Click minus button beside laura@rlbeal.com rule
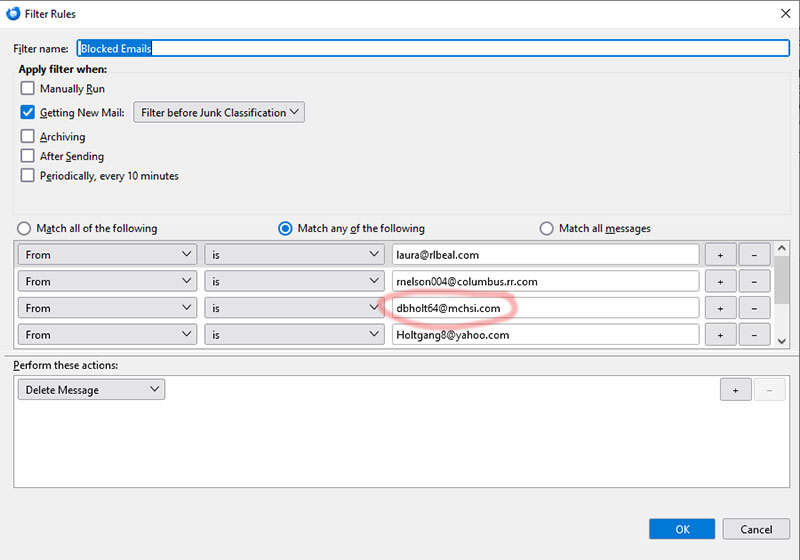The image size is (800, 560). pyautogui.click(x=754, y=255)
